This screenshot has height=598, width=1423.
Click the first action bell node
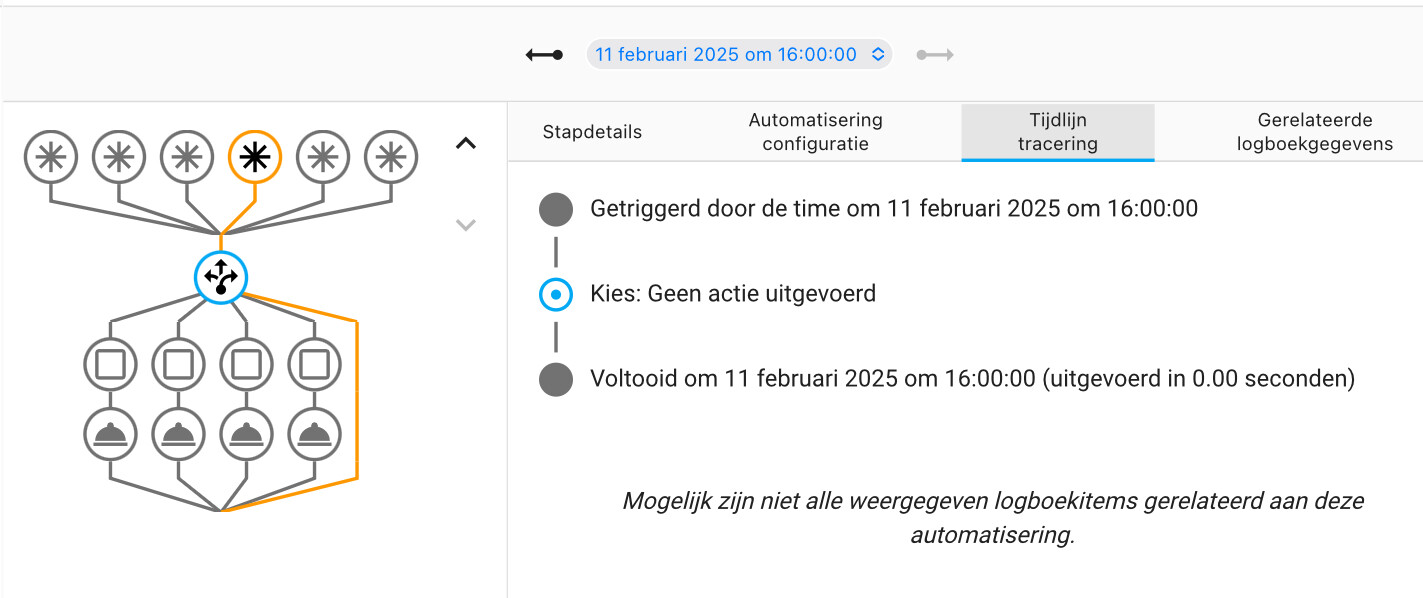[110, 434]
